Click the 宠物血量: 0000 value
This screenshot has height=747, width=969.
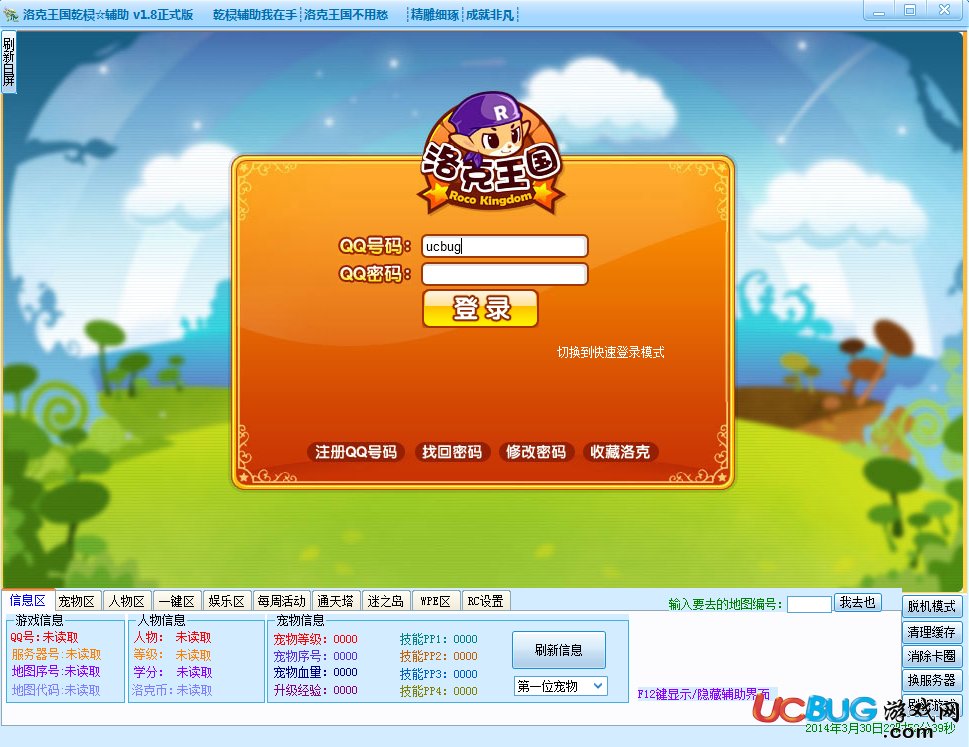click(x=315, y=672)
